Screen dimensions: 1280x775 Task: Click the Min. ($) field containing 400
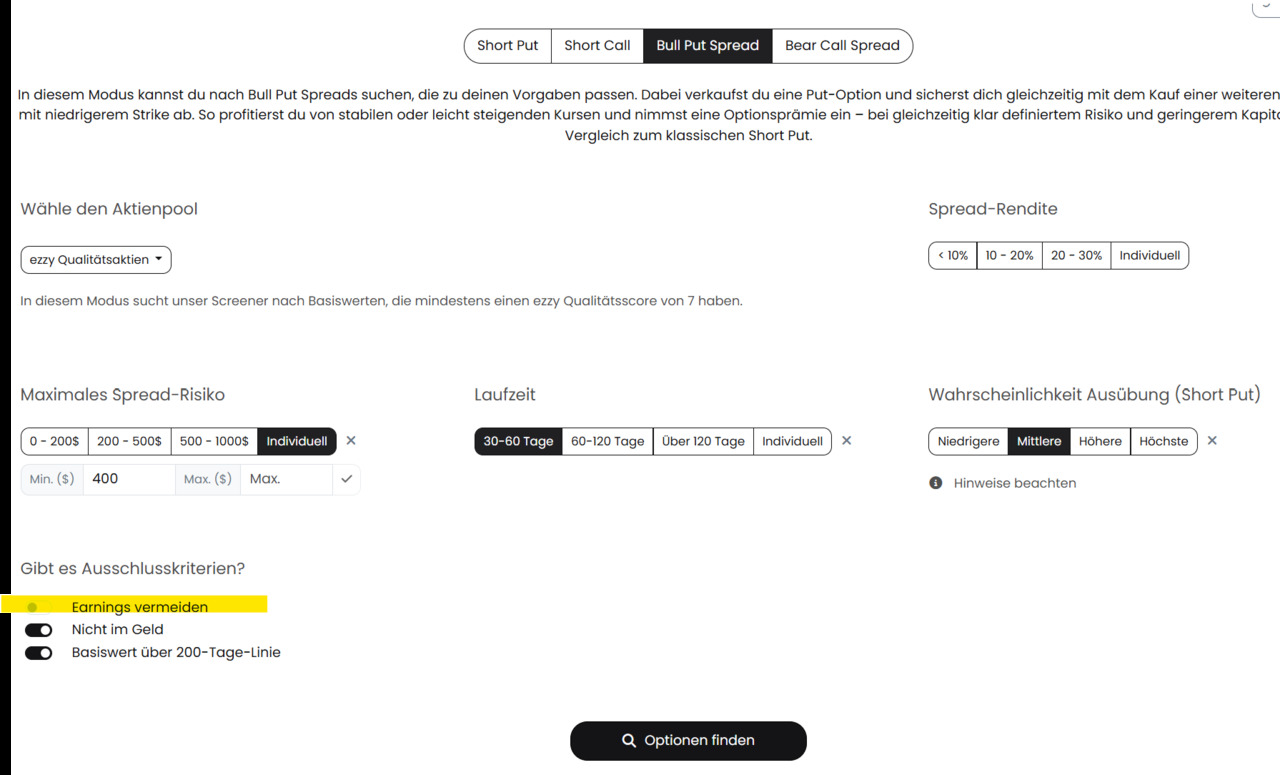pos(129,479)
